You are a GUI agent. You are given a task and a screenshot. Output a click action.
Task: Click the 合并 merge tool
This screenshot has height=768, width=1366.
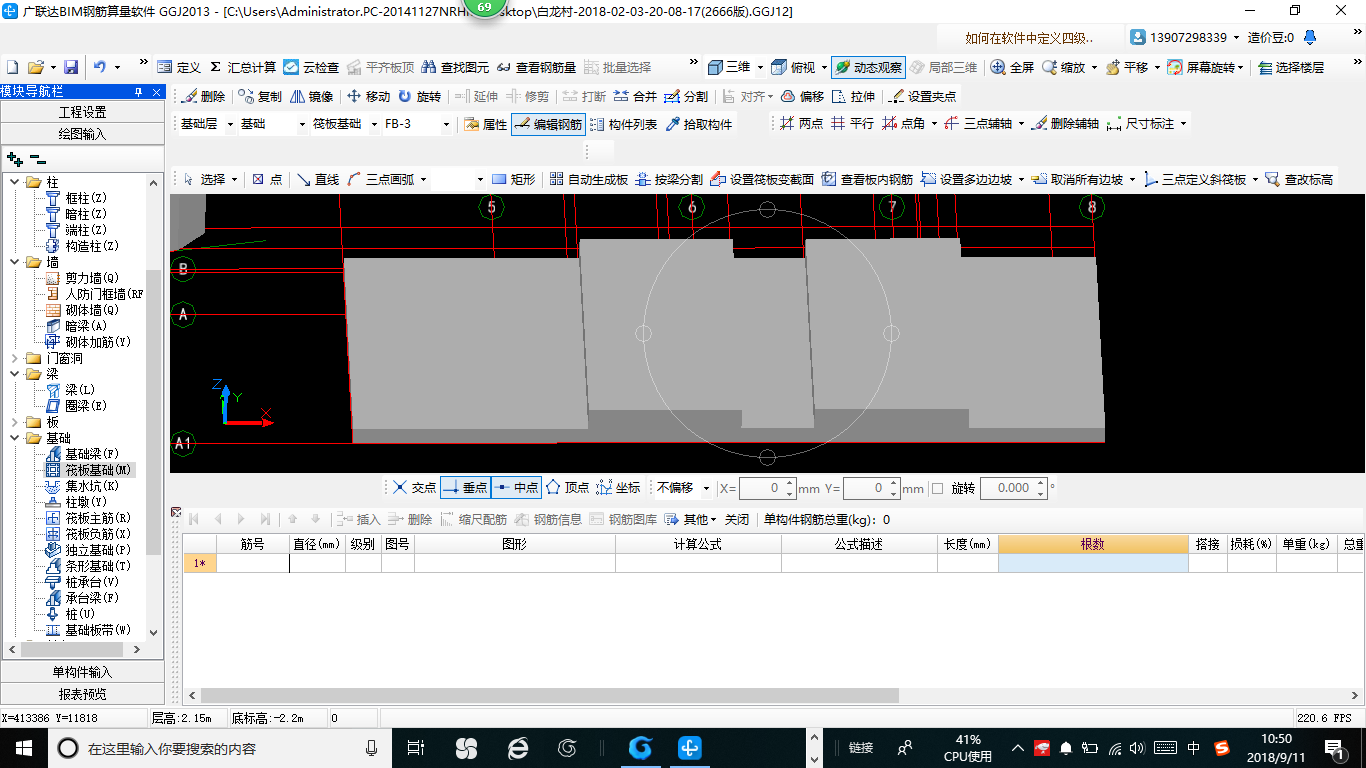point(635,97)
